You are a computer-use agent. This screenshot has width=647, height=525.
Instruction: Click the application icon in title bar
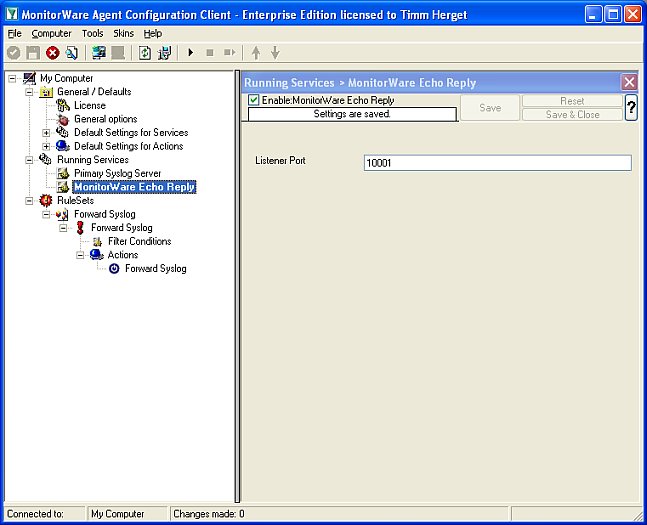pos(12,14)
